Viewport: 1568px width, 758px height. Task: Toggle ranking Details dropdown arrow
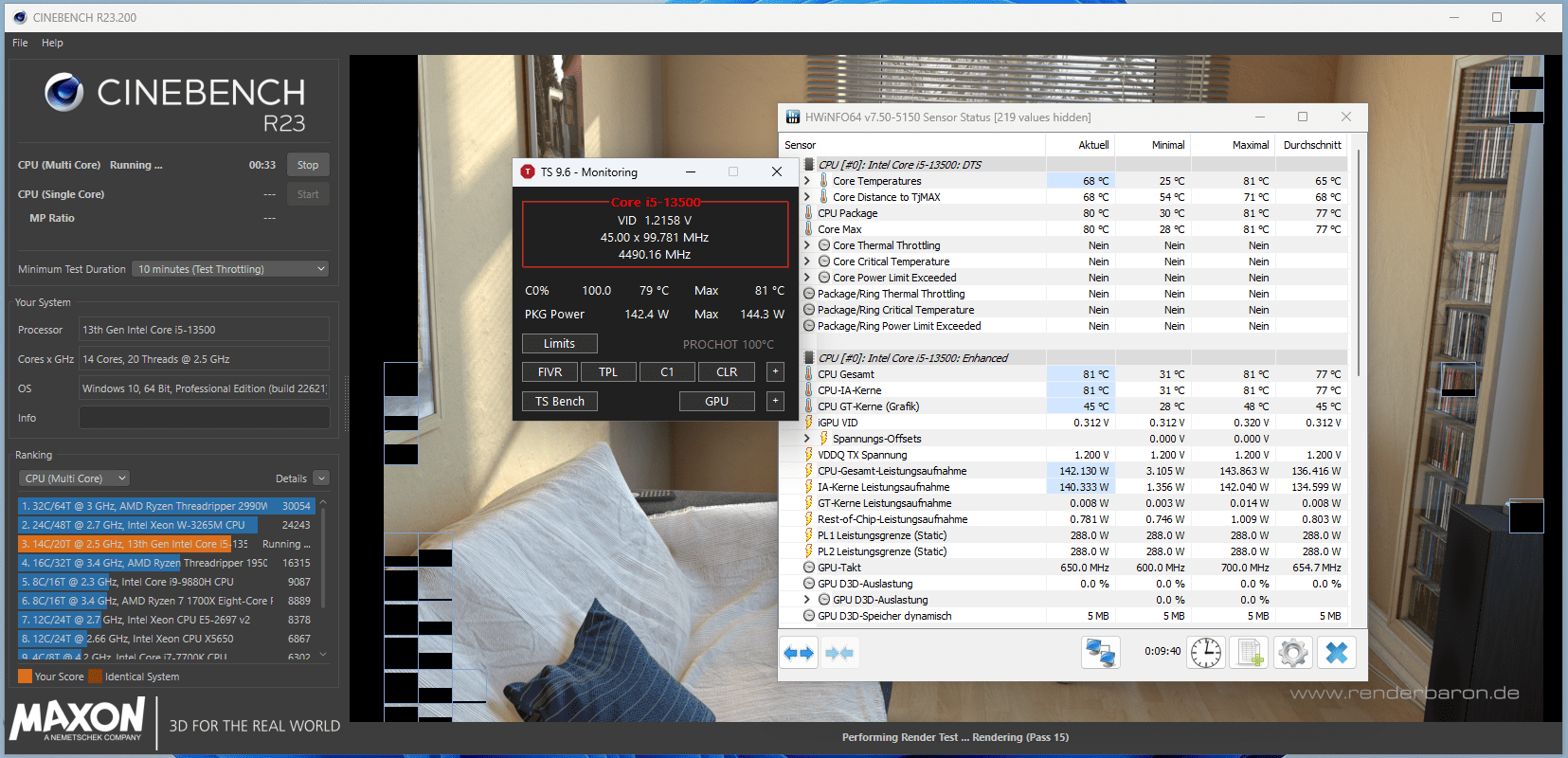tap(321, 478)
